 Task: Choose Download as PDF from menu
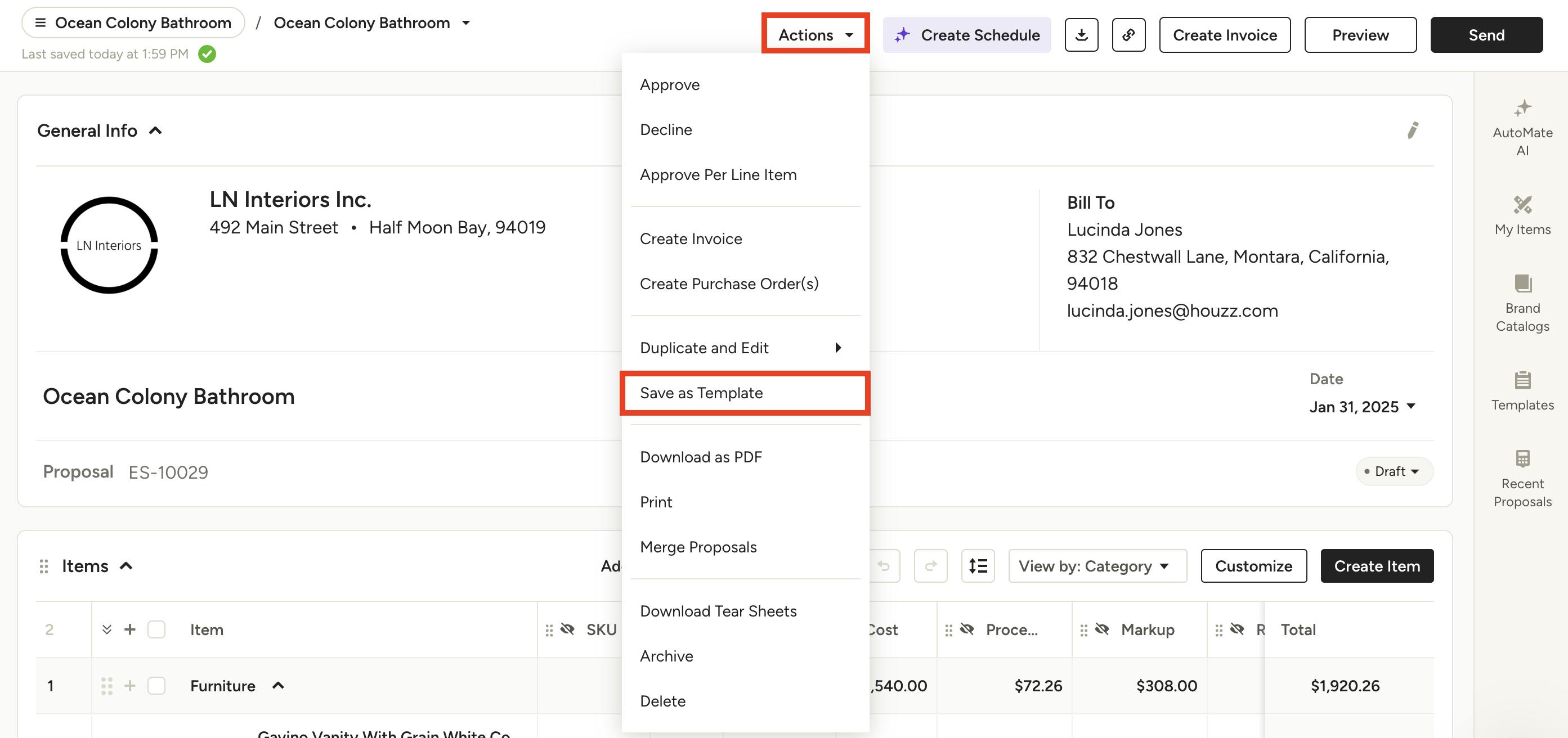tap(701, 457)
